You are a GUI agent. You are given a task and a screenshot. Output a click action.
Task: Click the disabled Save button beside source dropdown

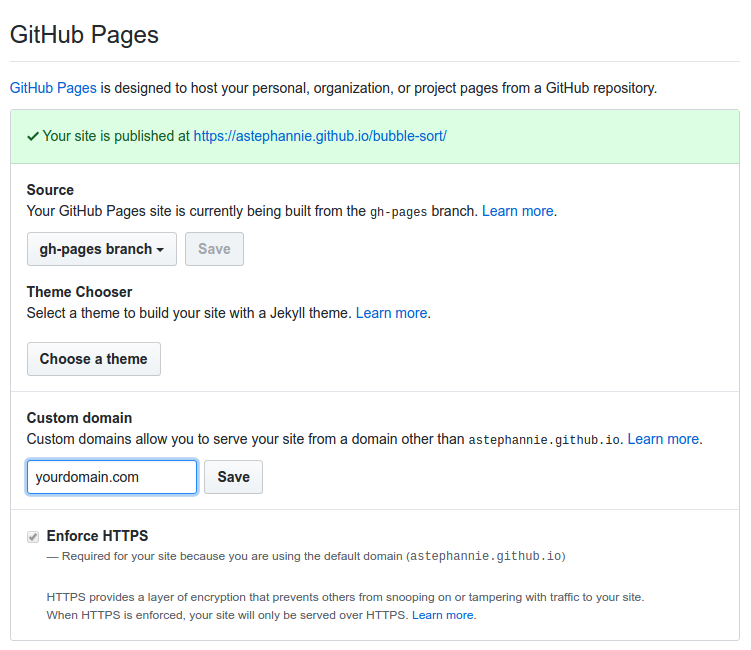(214, 249)
